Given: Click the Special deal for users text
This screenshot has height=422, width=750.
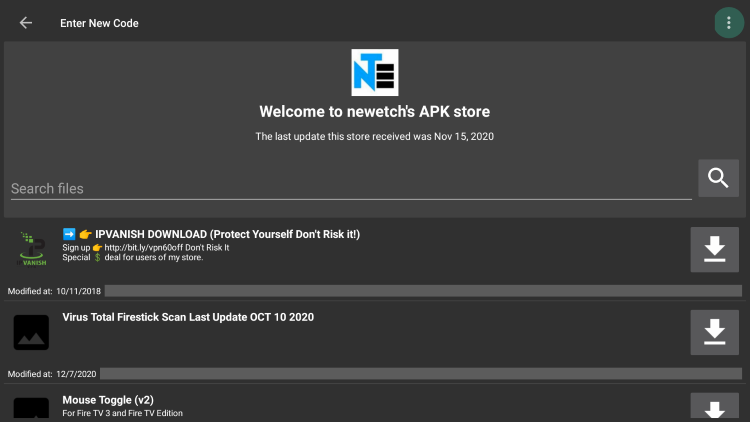Looking at the screenshot, I should pyautogui.click(x=132, y=257).
